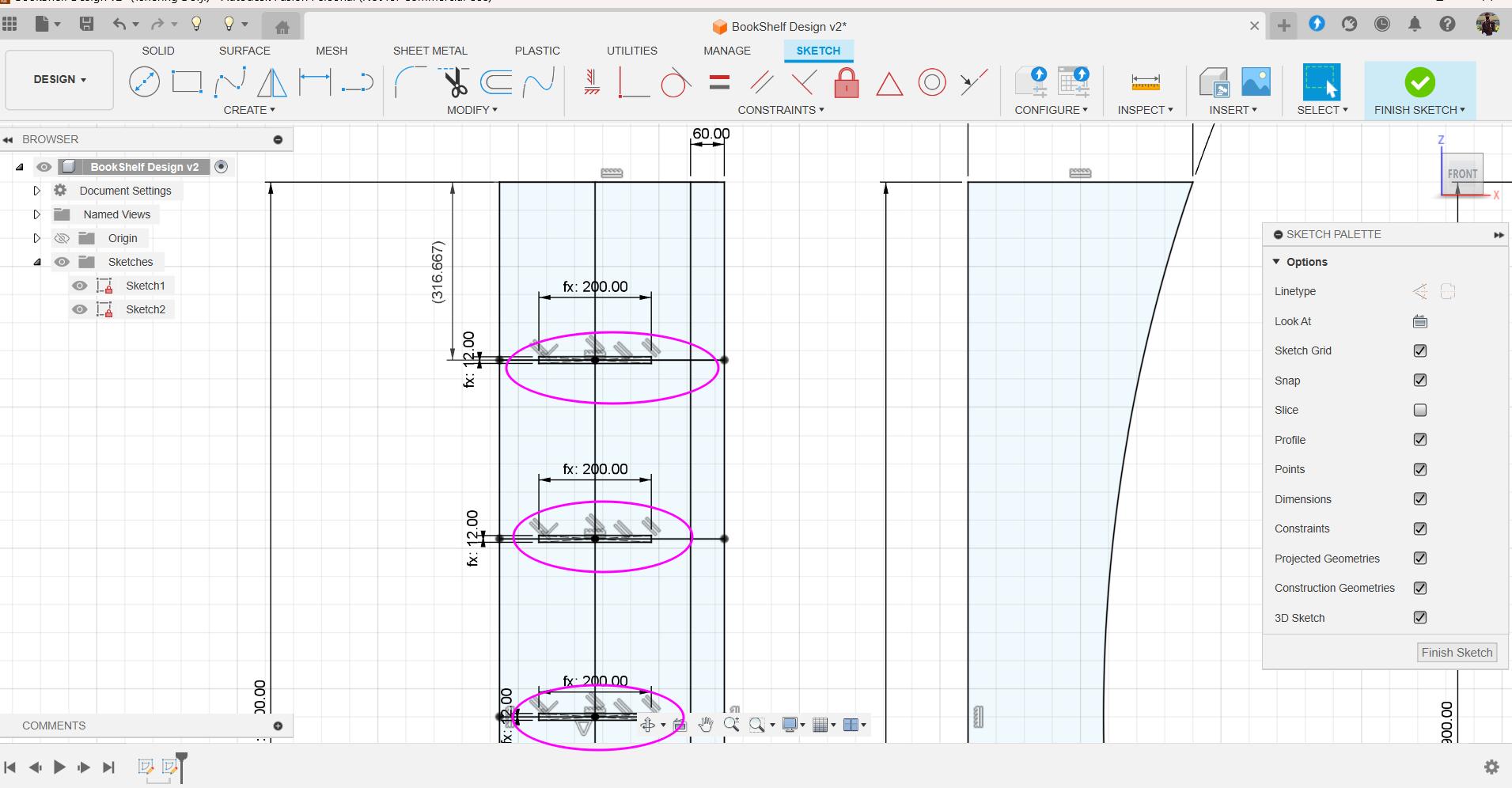1512x788 pixels.
Task: Open the DESIGN workspace dropdown
Action: pos(59,79)
